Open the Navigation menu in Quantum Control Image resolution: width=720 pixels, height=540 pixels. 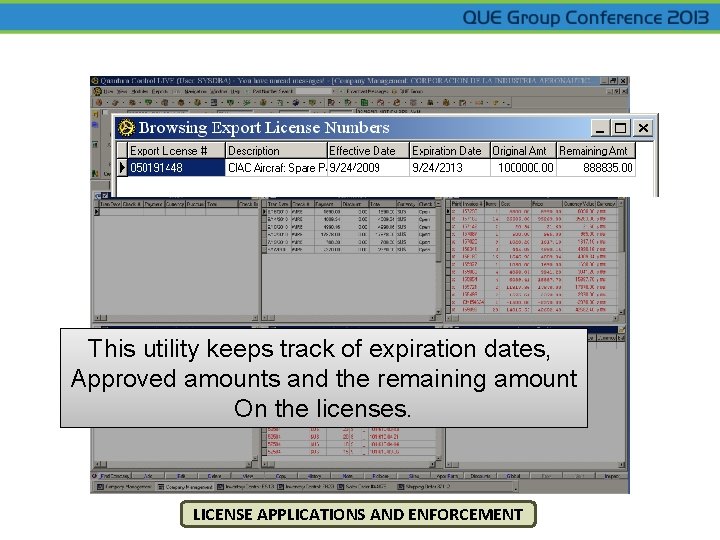(195, 91)
